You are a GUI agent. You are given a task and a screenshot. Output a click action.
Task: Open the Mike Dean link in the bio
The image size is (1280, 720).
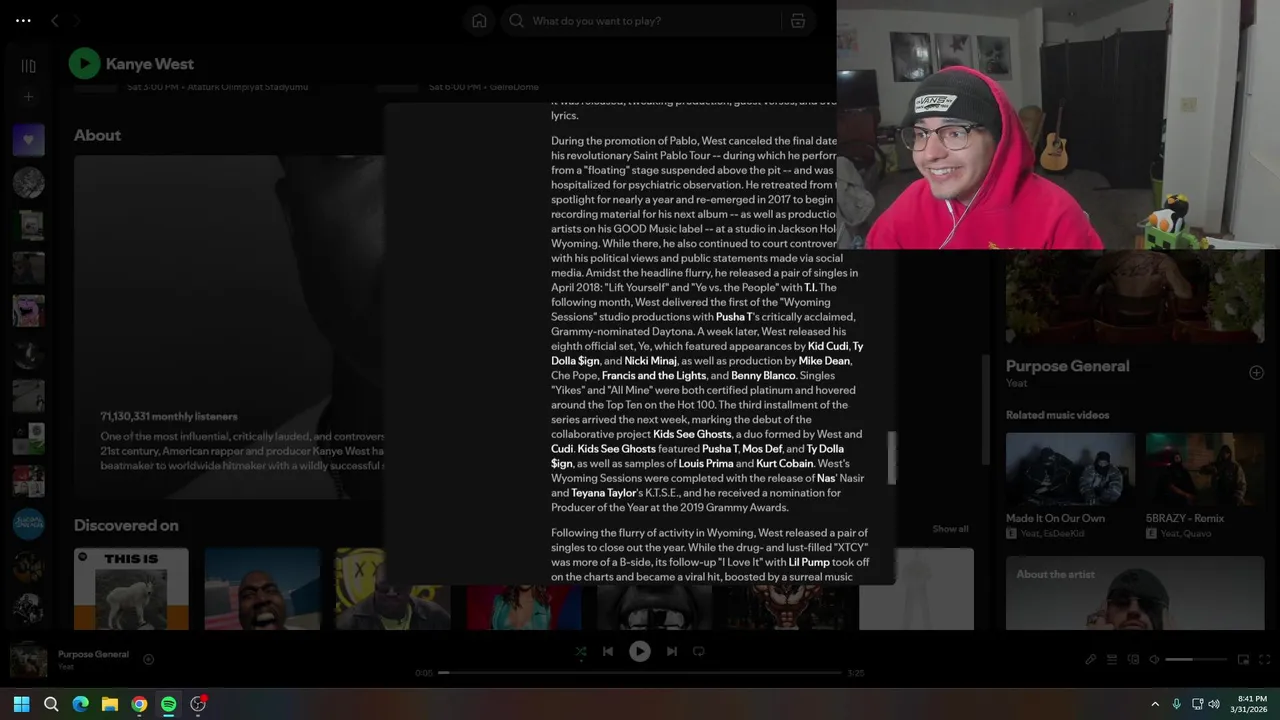click(824, 361)
